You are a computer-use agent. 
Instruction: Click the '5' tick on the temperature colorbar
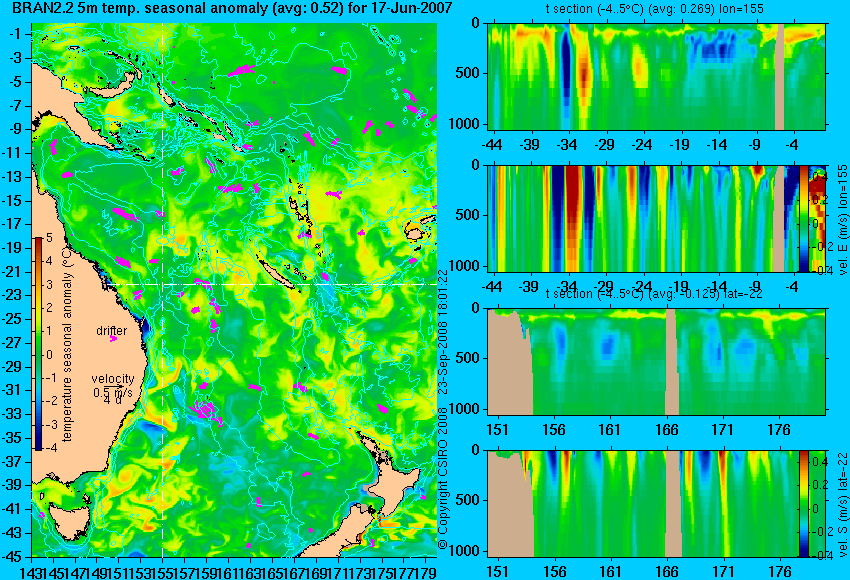click(x=49, y=238)
